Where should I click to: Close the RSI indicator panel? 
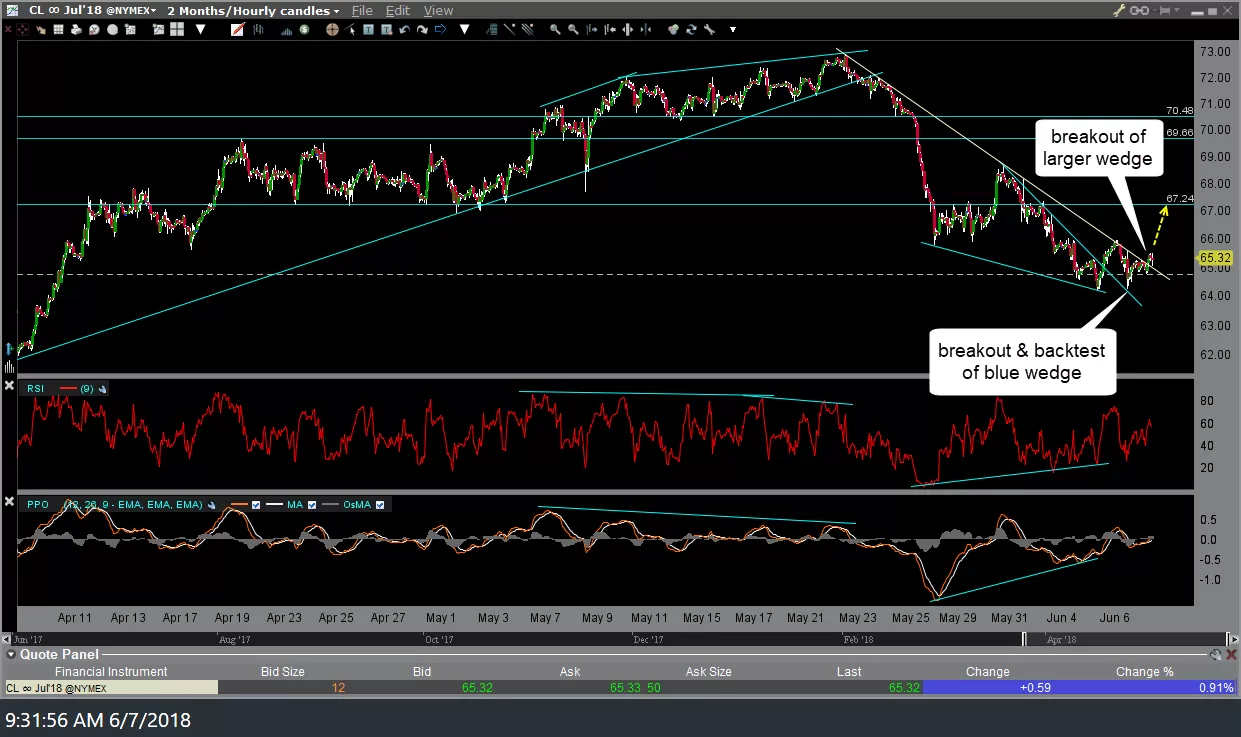point(9,386)
